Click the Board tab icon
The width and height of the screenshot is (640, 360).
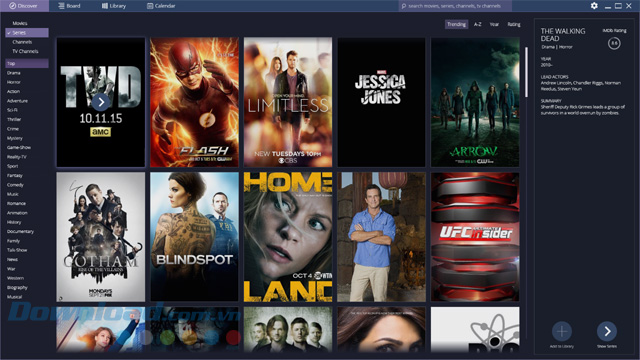61,6
